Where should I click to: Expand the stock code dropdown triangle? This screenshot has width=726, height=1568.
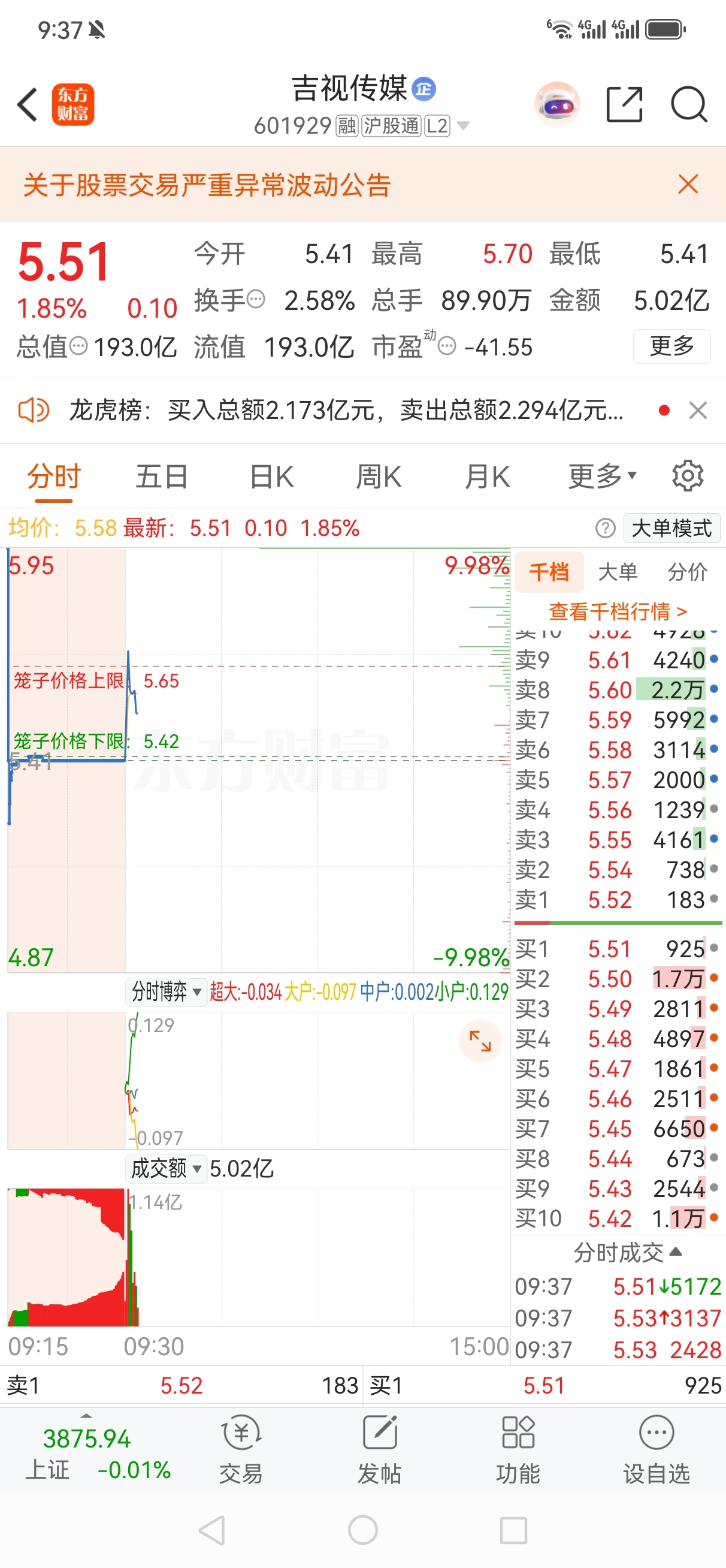coord(463,126)
